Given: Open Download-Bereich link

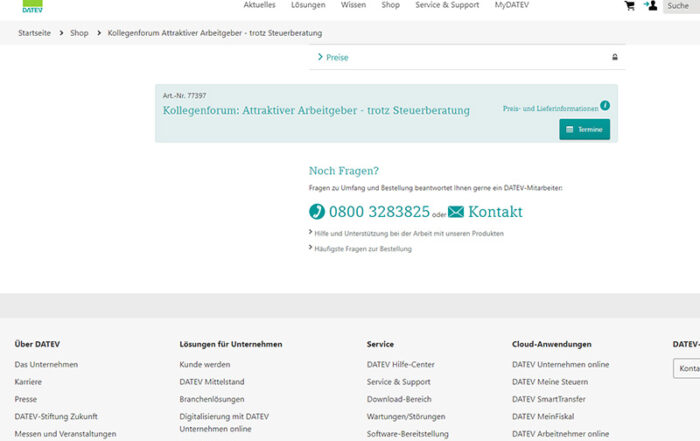Looking at the screenshot, I should coord(399,399).
